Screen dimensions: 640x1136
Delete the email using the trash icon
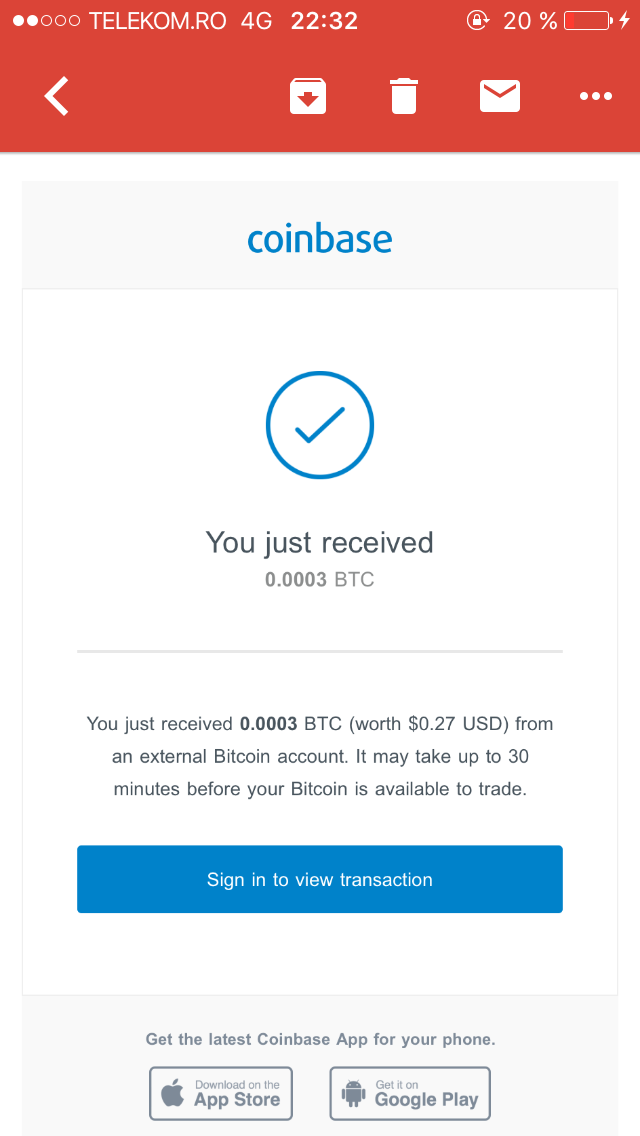point(404,96)
